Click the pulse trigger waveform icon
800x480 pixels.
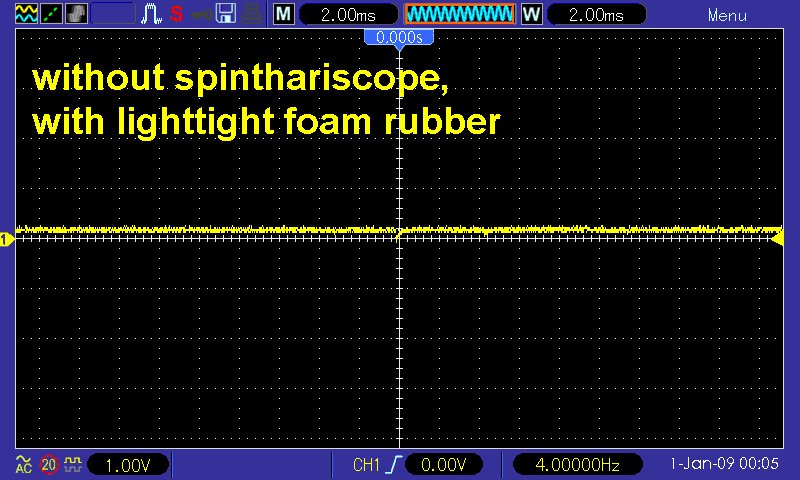point(152,15)
